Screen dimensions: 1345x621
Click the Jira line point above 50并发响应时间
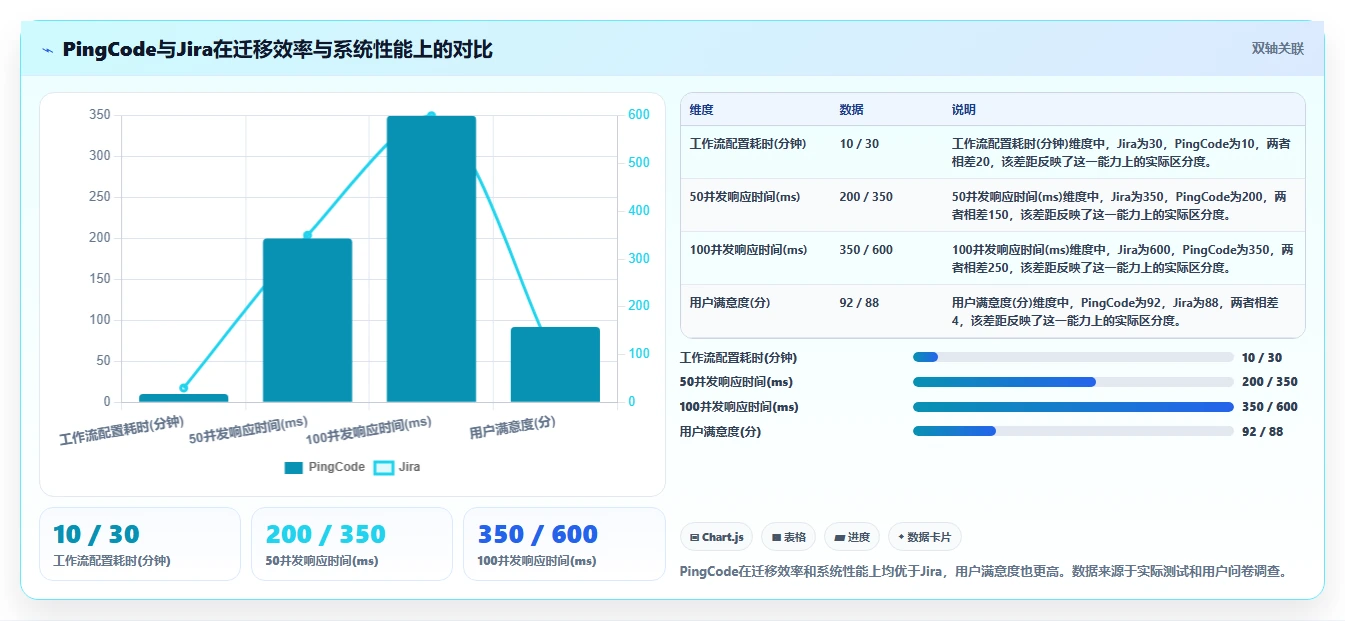[x=307, y=235]
